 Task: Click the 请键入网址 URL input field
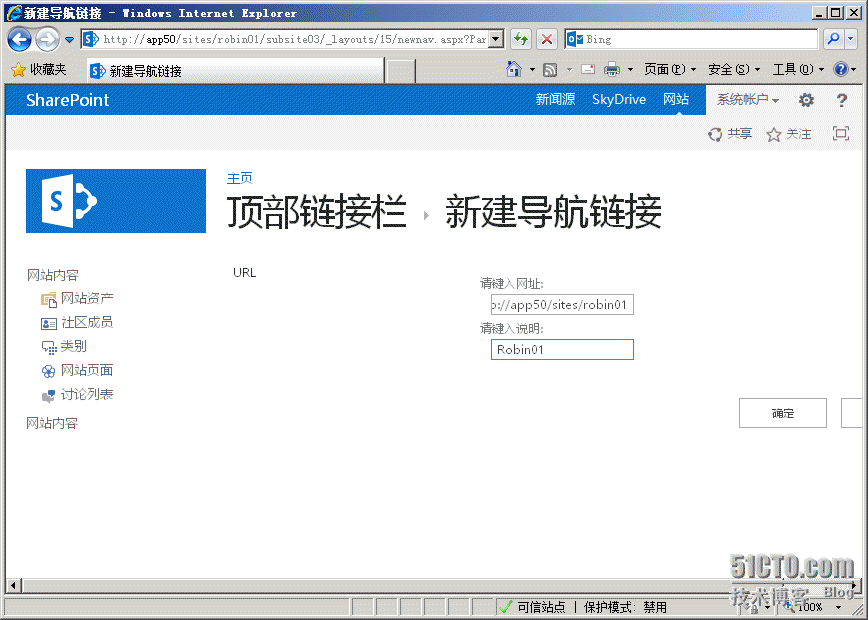[x=562, y=304]
